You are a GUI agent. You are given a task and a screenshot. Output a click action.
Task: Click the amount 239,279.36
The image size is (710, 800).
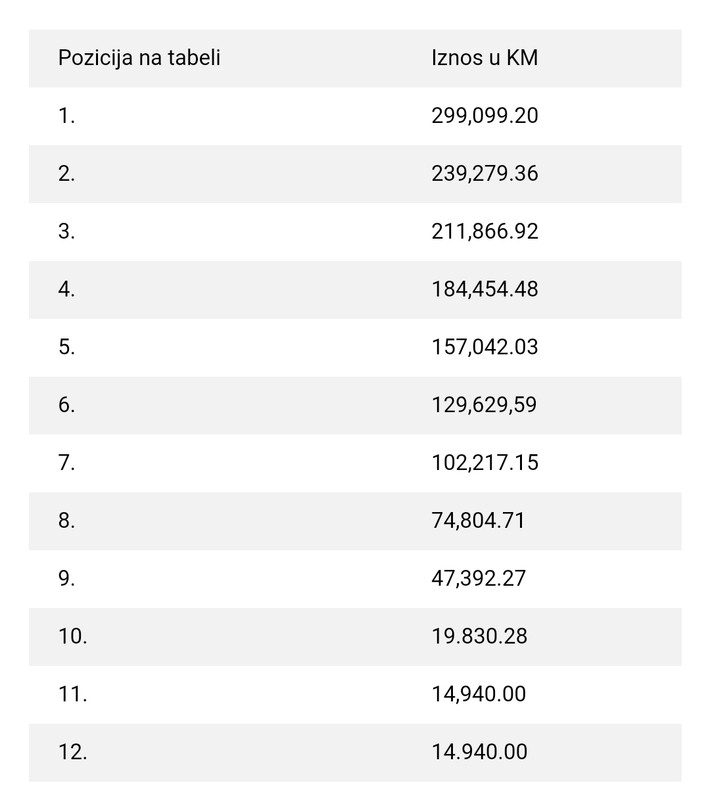click(485, 173)
